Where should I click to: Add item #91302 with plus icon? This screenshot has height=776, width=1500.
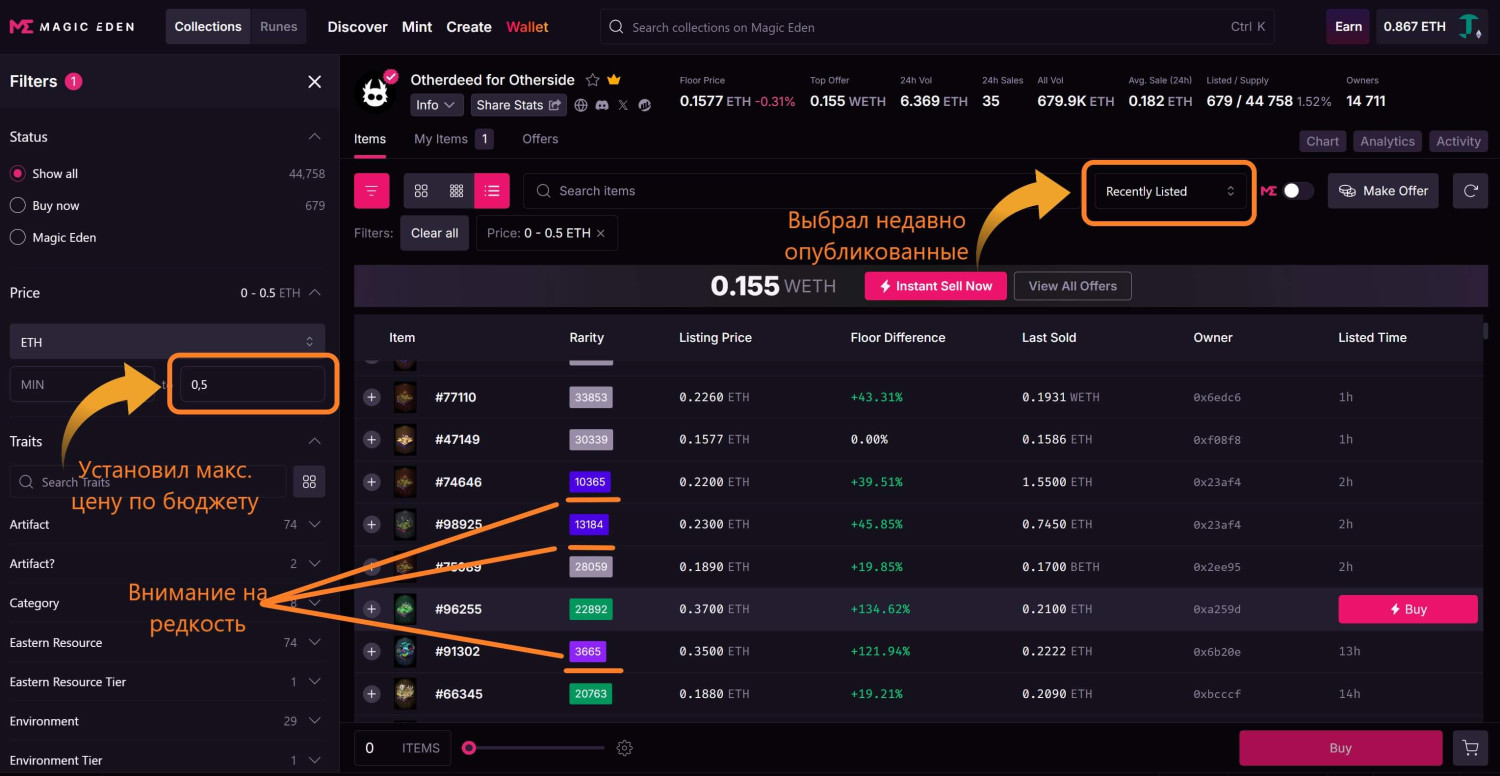pyautogui.click(x=371, y=651)
